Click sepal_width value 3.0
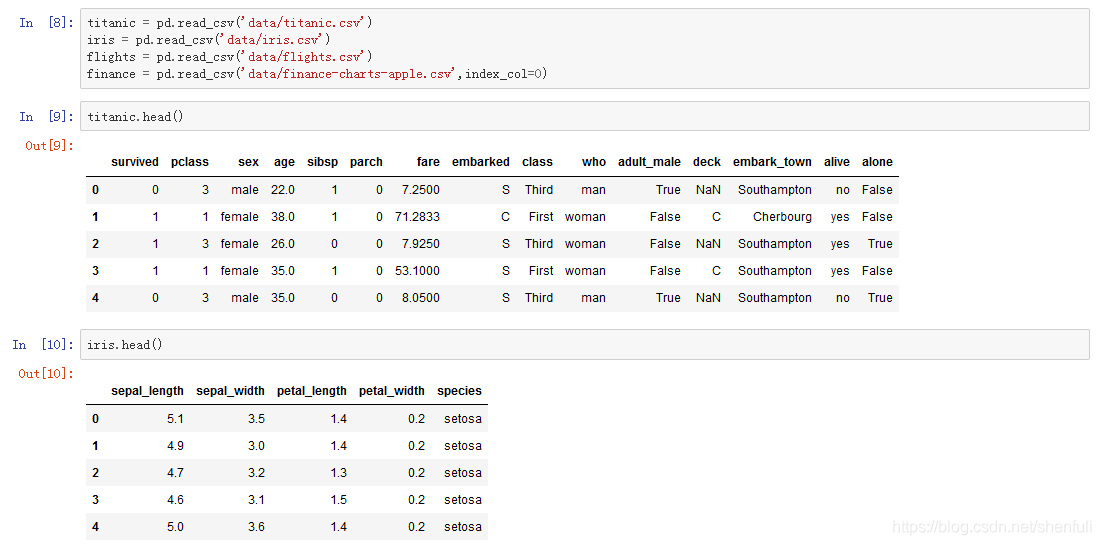The height and width of the screenshot is (545, 1101). (256, 446)
